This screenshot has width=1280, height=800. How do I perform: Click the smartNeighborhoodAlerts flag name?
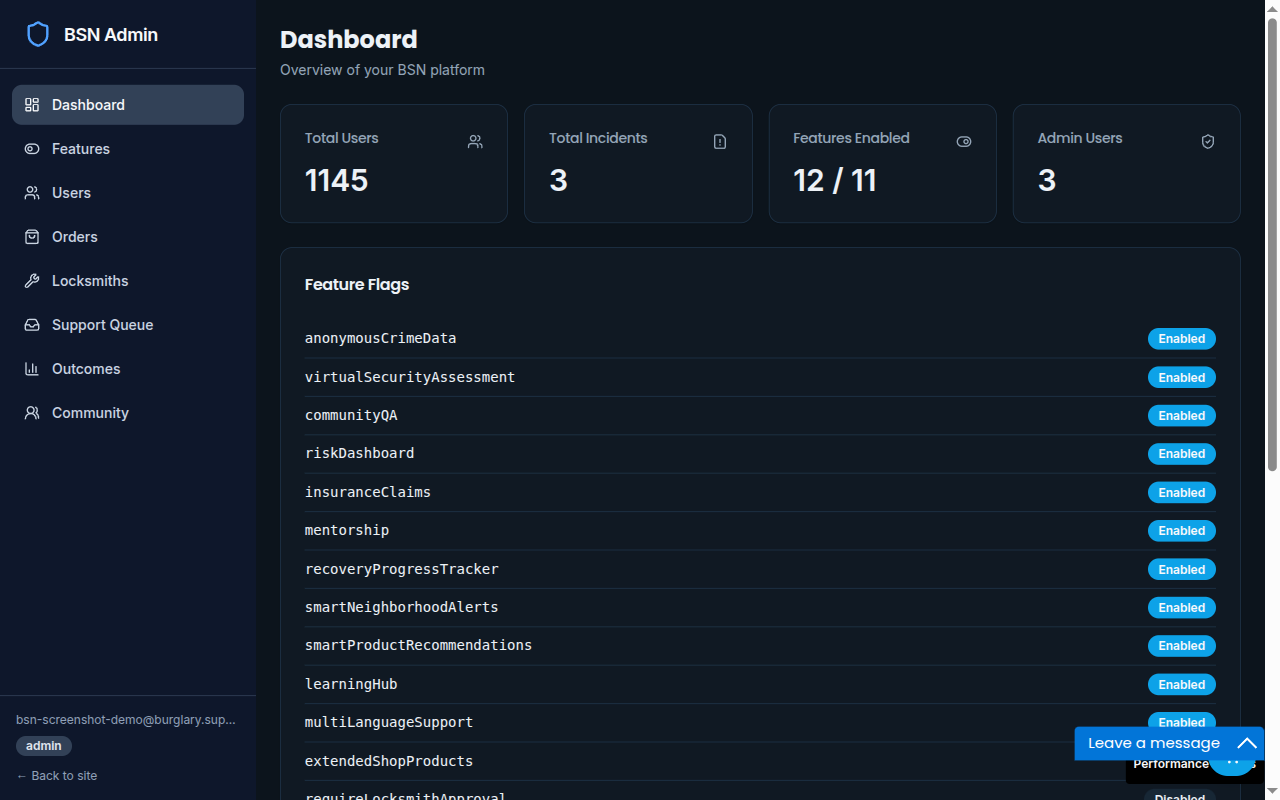pos(401,607)
